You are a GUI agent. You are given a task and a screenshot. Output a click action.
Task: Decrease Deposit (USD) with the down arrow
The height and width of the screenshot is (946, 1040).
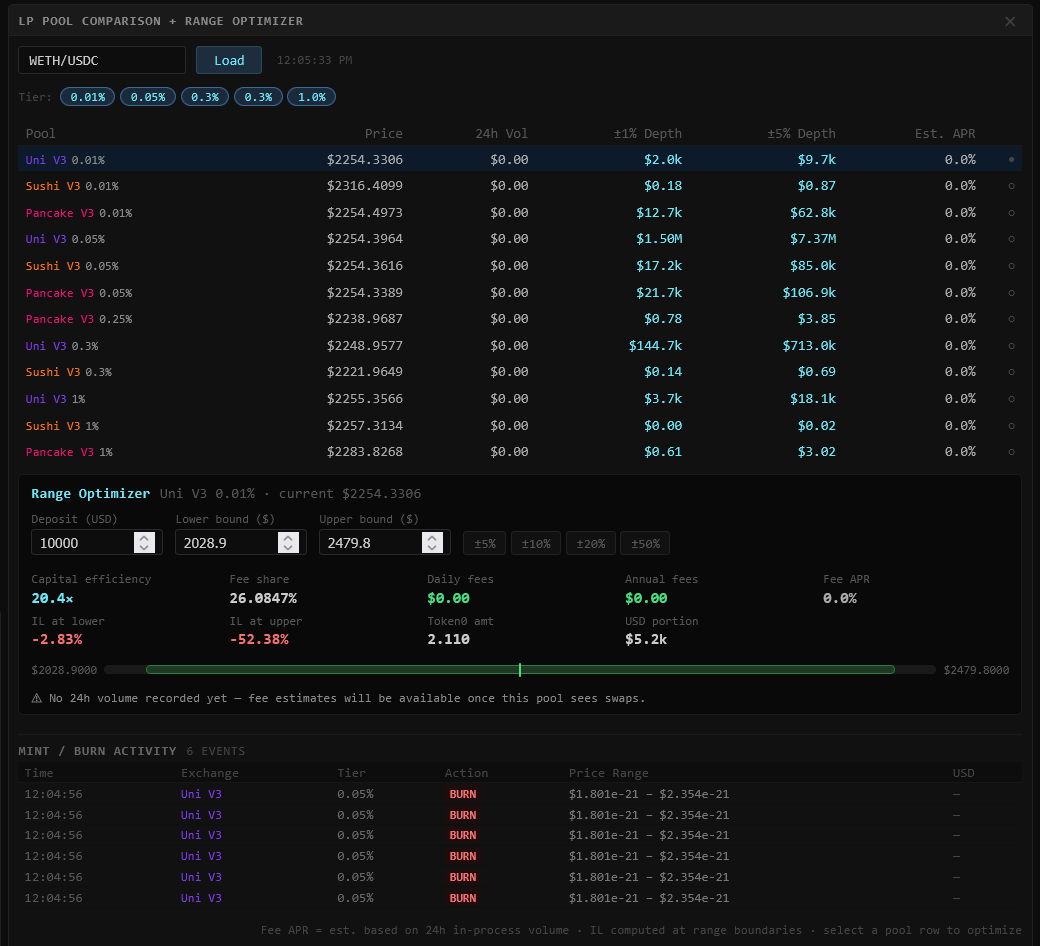[145, 548]
